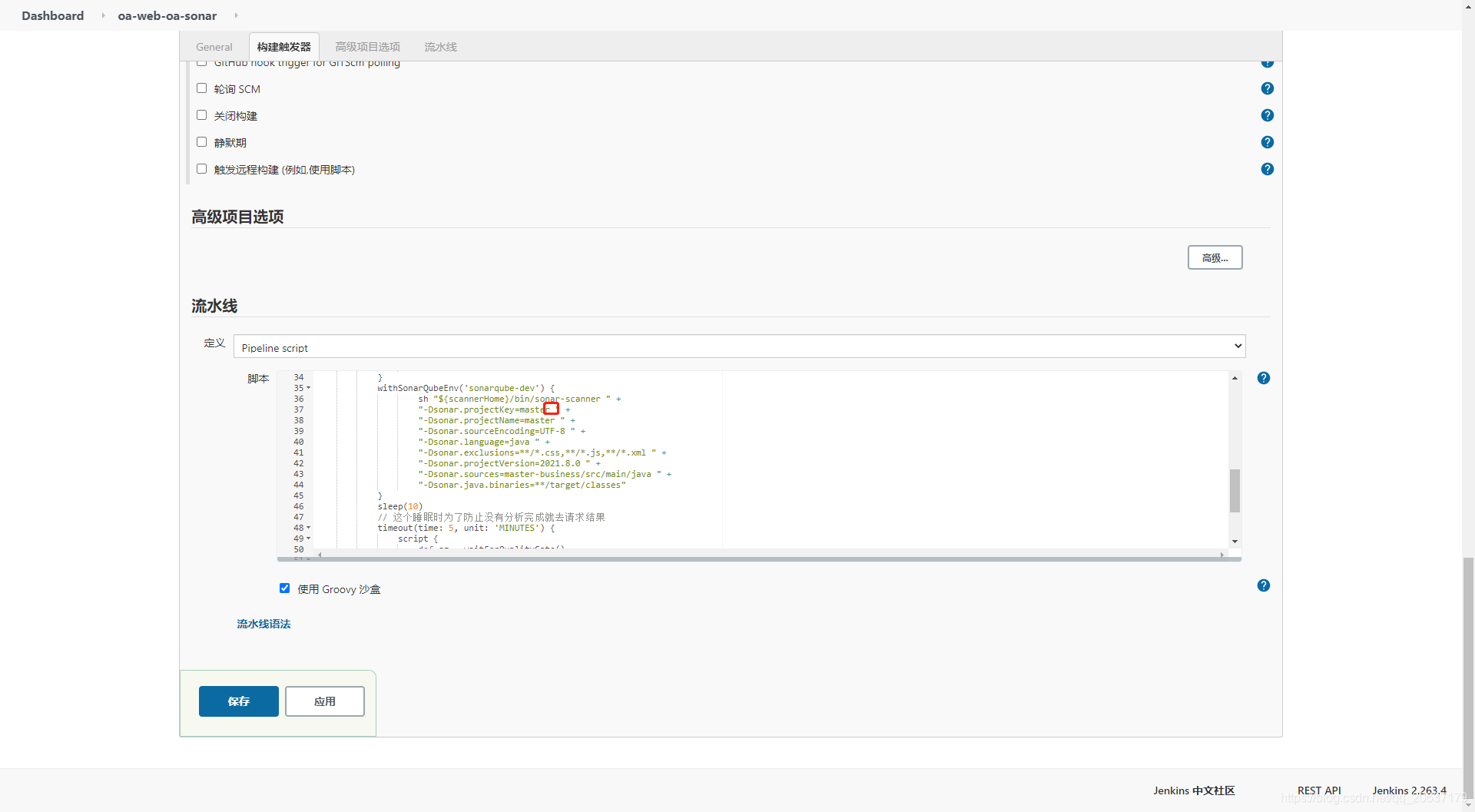Open help for Groovy sandbox option
Screen dimensions: 1475x812
click(x=1263, y=585)
